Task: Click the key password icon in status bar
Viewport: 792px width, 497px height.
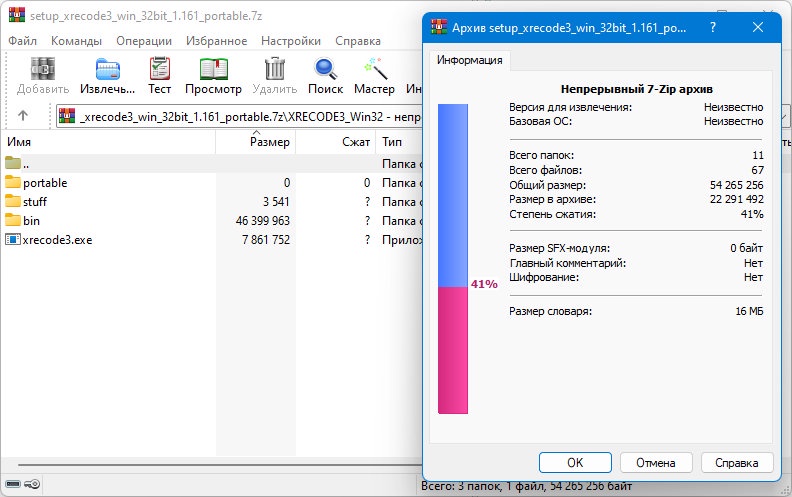Action: coord(32,484)
